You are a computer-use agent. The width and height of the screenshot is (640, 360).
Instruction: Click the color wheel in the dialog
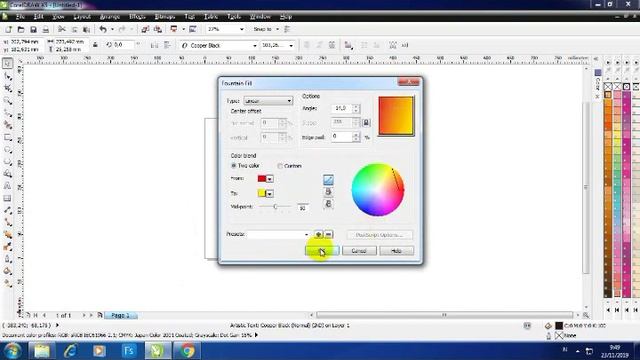coord(378,189)
